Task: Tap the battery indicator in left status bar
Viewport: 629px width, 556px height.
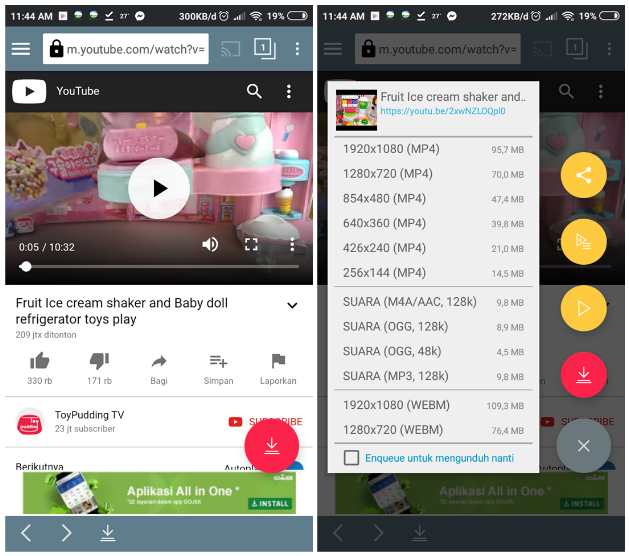Action: [x=297, y=16]
